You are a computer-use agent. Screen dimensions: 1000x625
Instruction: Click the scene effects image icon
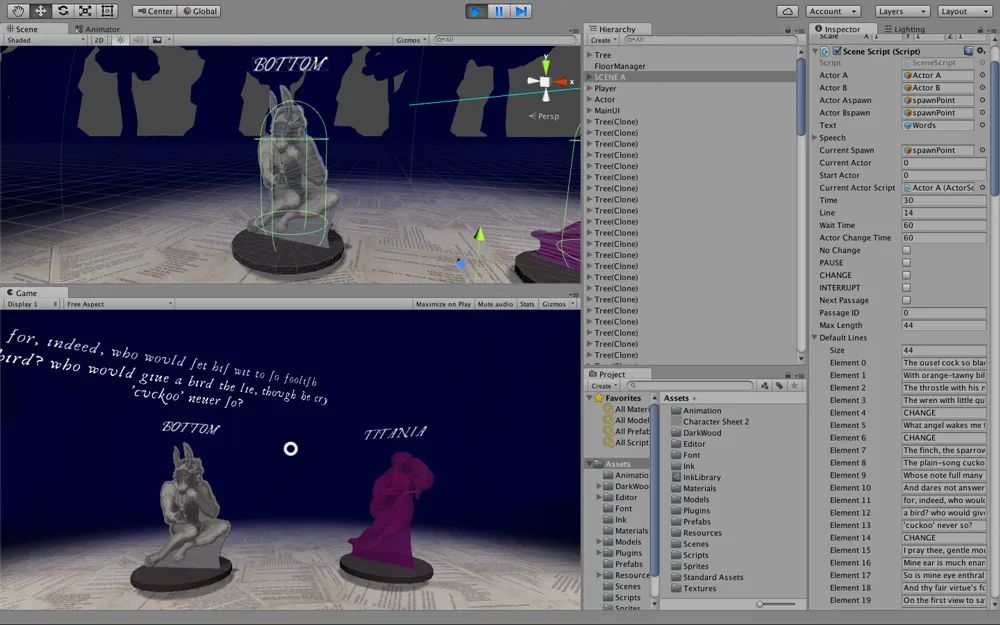tap(157, 40)
